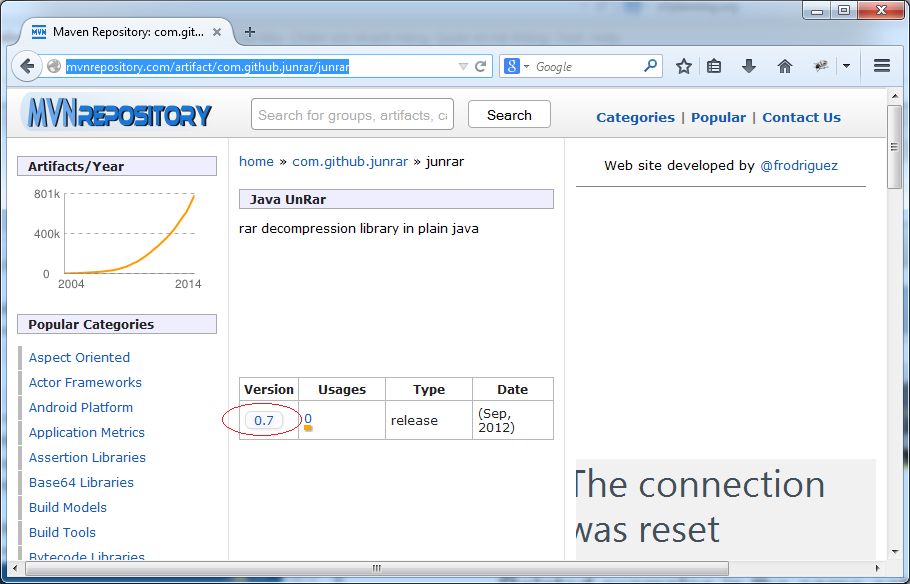Bookmark this page with the star icon
The width and height of the screenshot is (910, 584).
(684, 66)
